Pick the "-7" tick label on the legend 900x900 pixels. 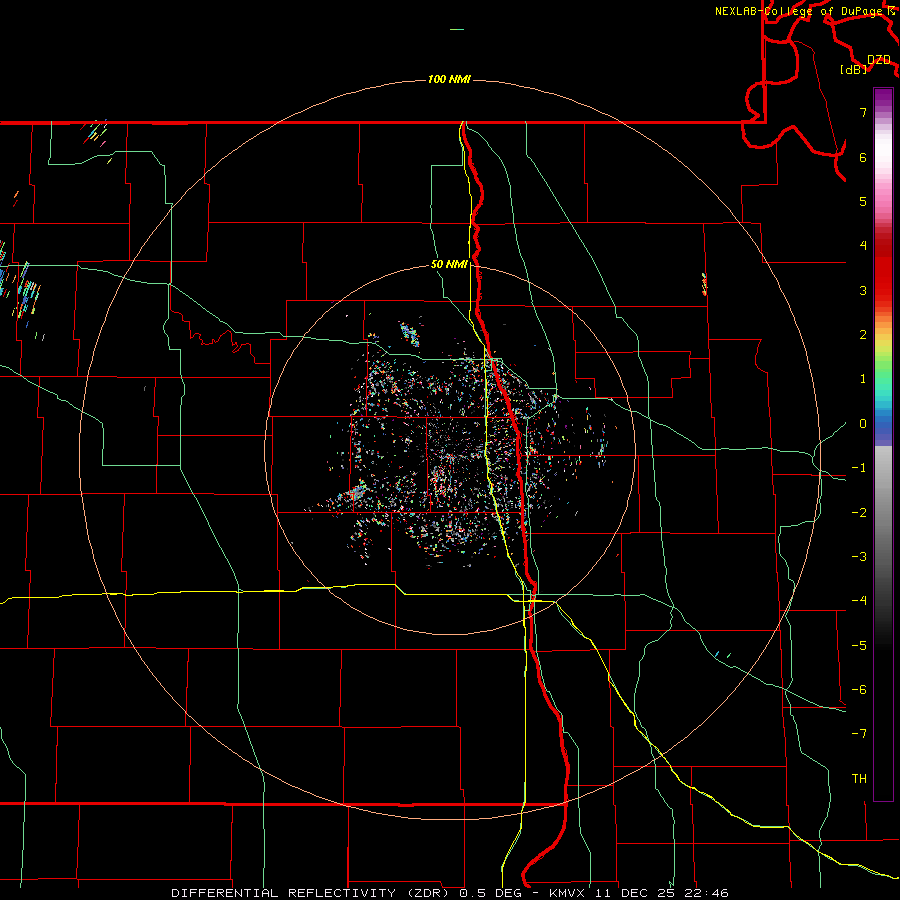pyautogui.click(x=859, y=734)
